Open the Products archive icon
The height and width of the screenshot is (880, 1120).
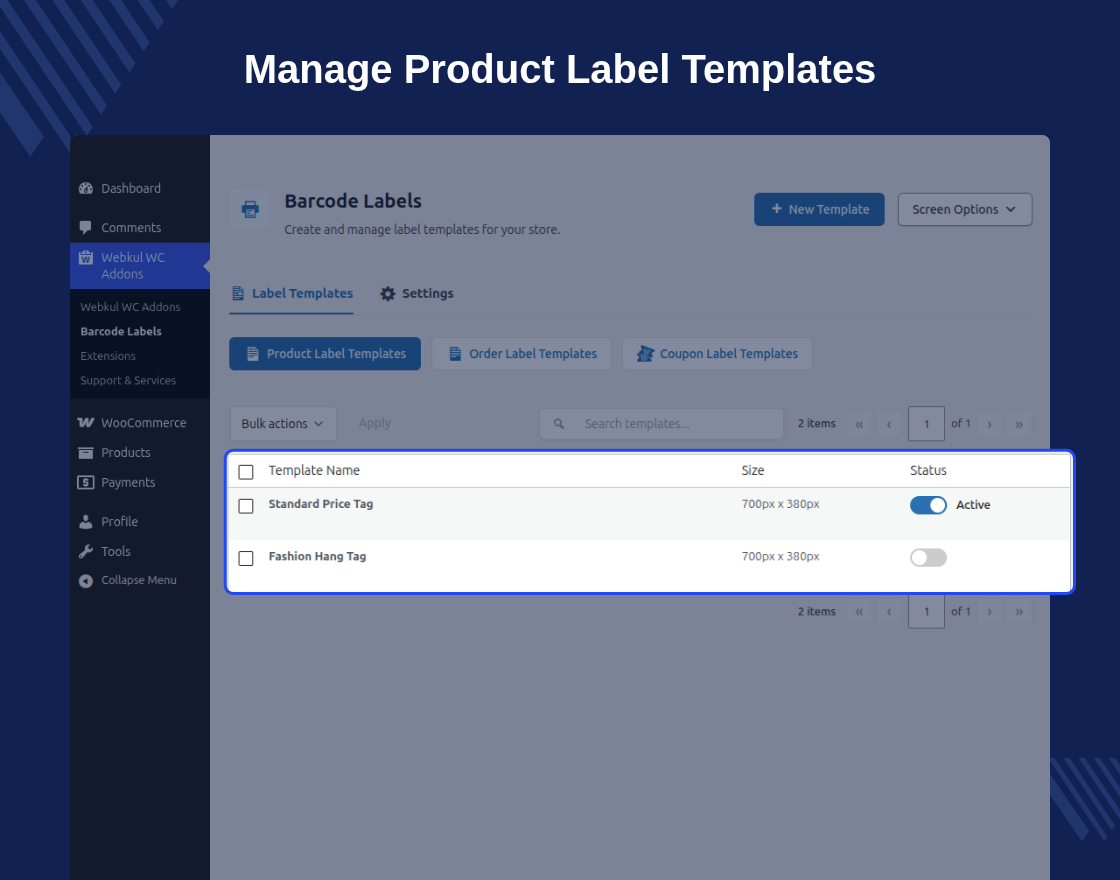(x=86, y=453)
